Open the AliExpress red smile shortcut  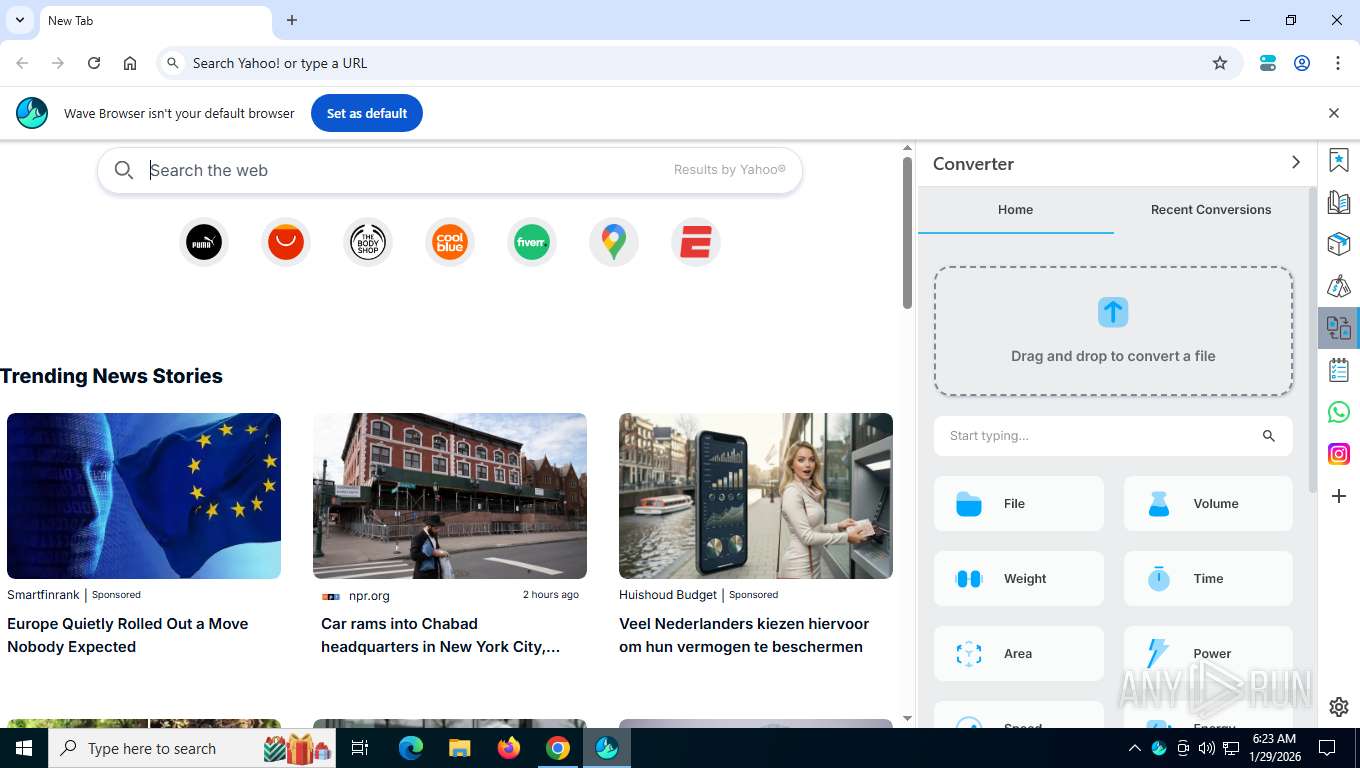[286, 242]
